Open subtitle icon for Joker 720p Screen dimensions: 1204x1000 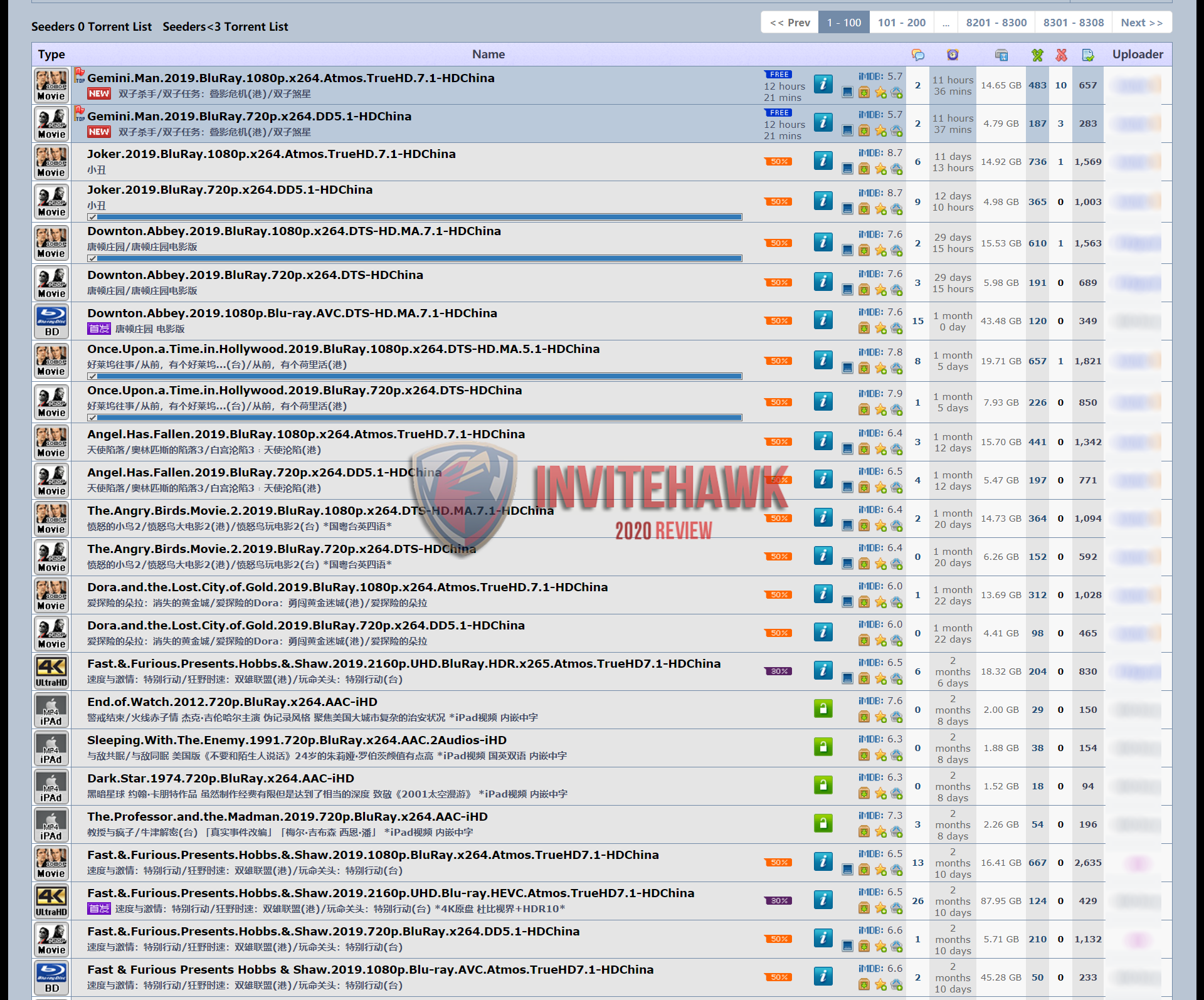847,209
